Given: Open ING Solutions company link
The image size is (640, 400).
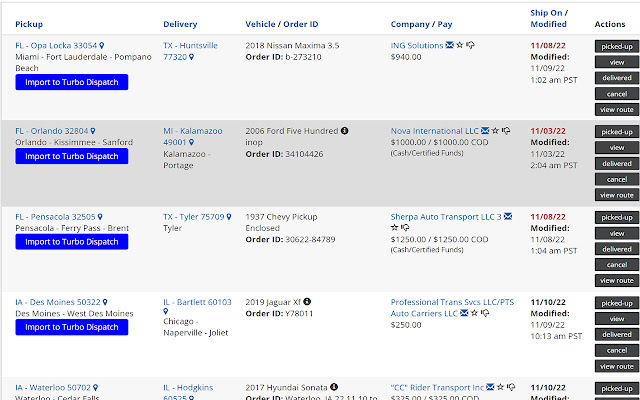Looking at the screenshot, I should point(417,45).
